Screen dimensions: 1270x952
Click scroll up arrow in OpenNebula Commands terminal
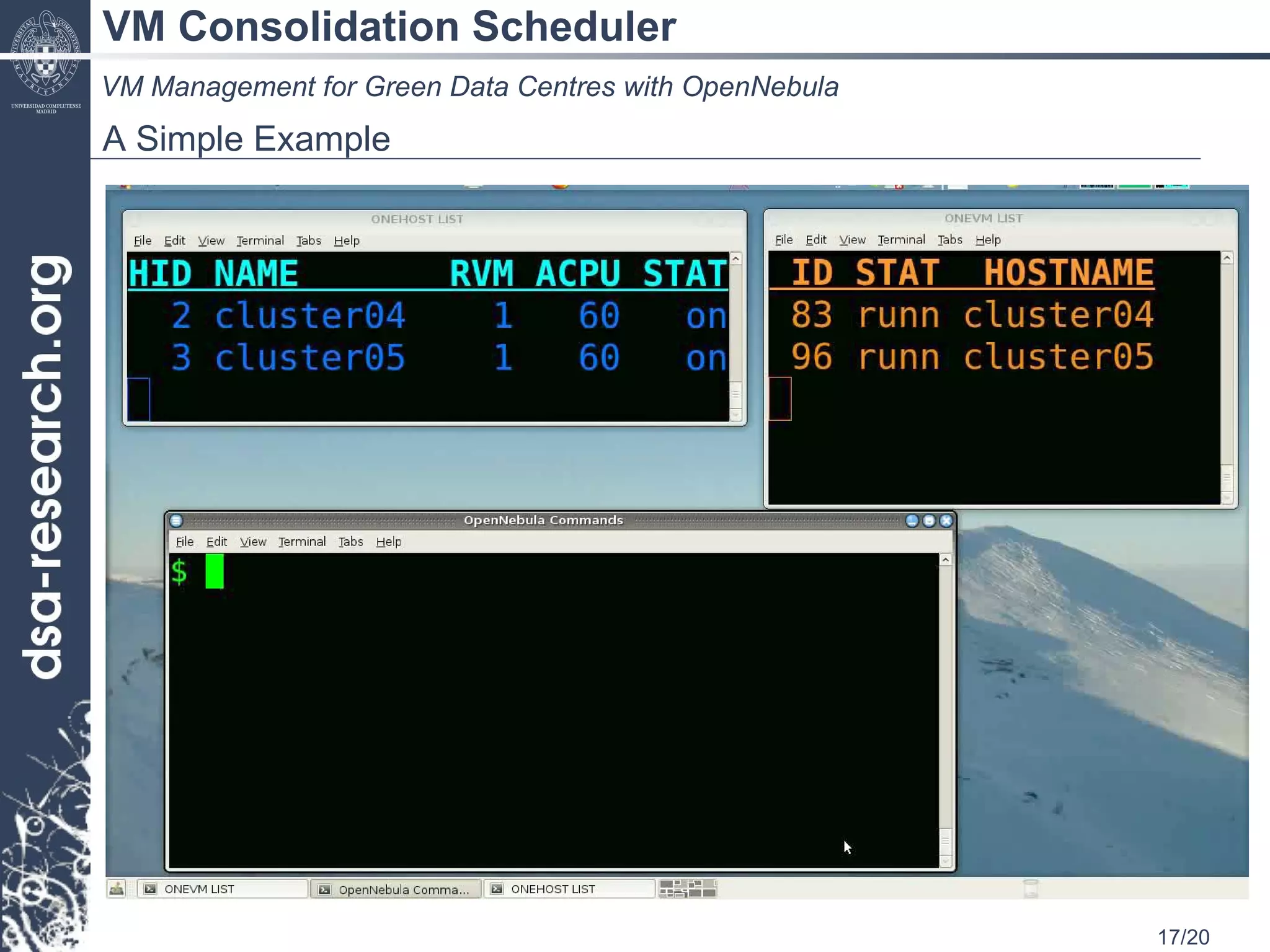coord(945,560)
